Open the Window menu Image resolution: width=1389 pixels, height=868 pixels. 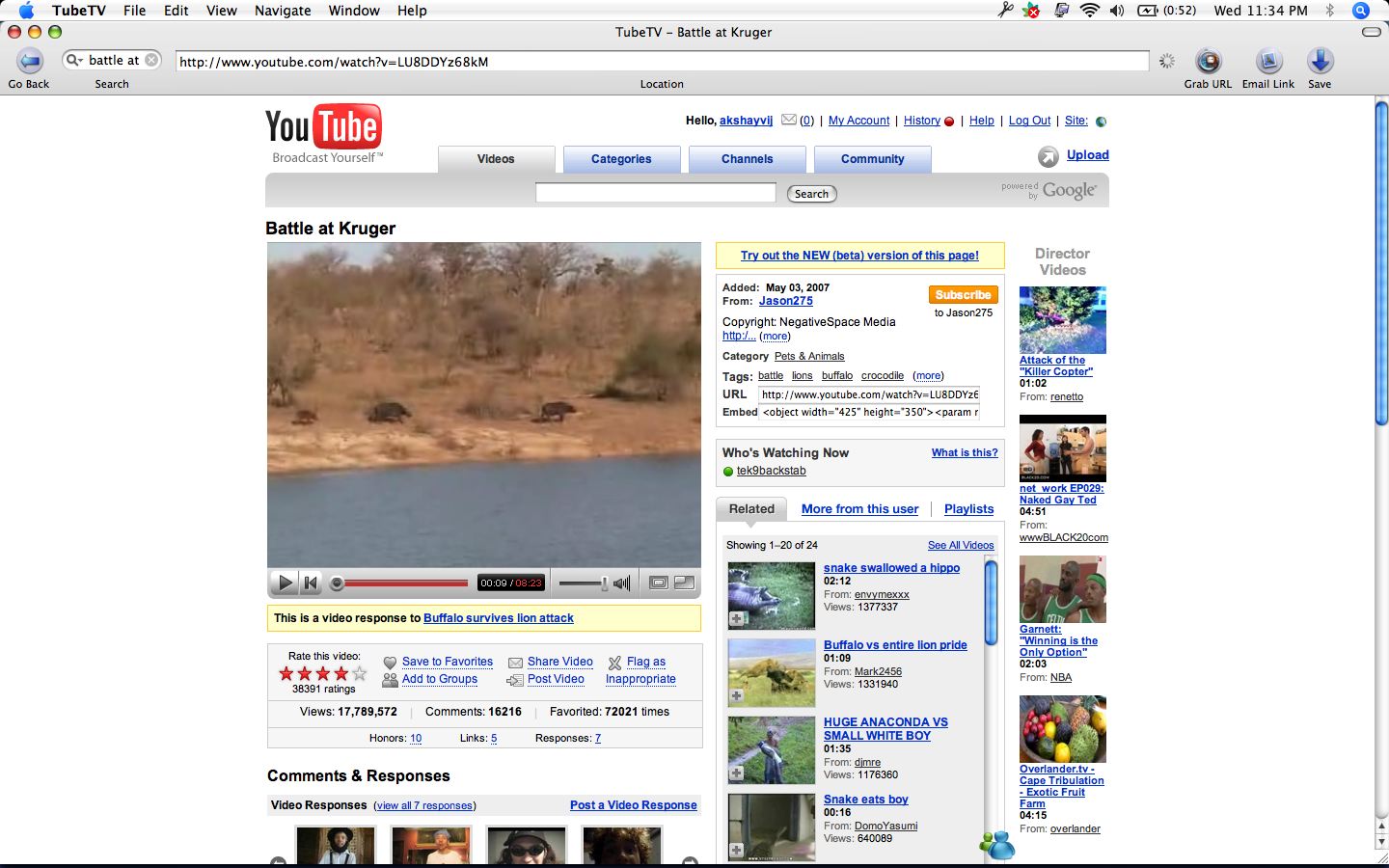coord(354,11)
